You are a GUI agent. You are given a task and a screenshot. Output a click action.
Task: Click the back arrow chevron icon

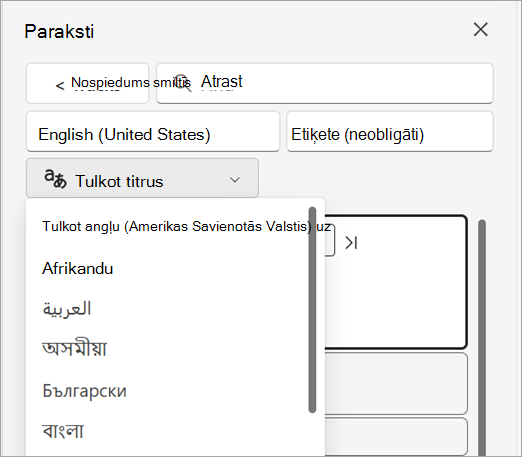pos(60,86)
